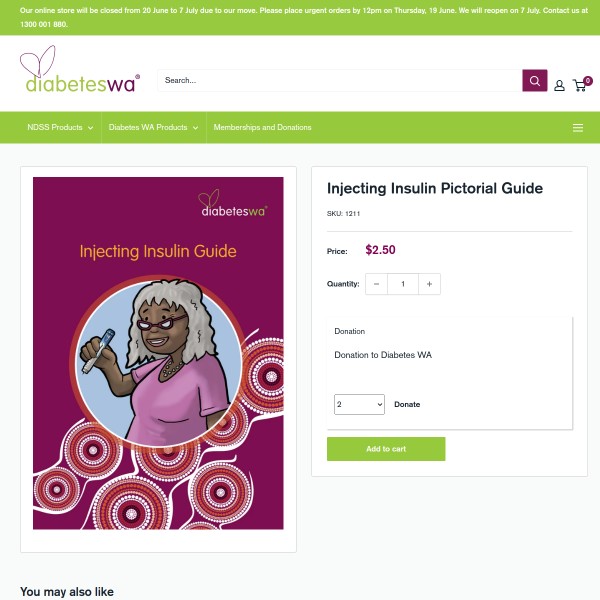Click the Injecting Insulin Pictorial Guide title
This screenshot has height=600, width=600.
point(435,188)
